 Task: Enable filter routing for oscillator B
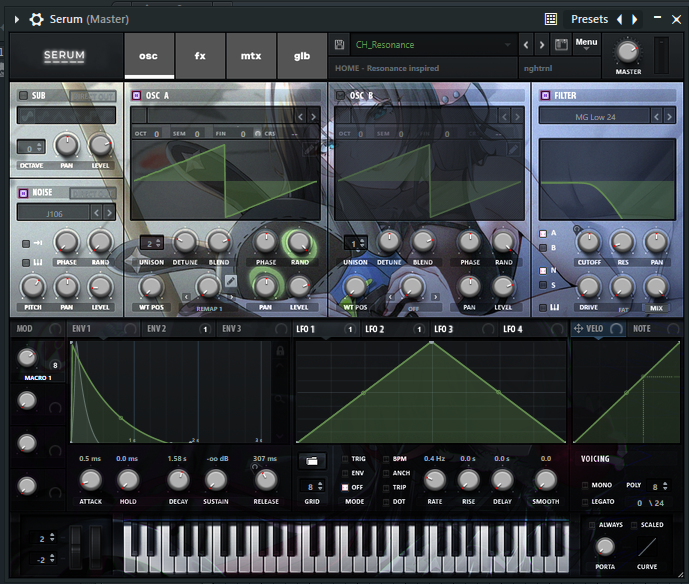click(543, 248)
